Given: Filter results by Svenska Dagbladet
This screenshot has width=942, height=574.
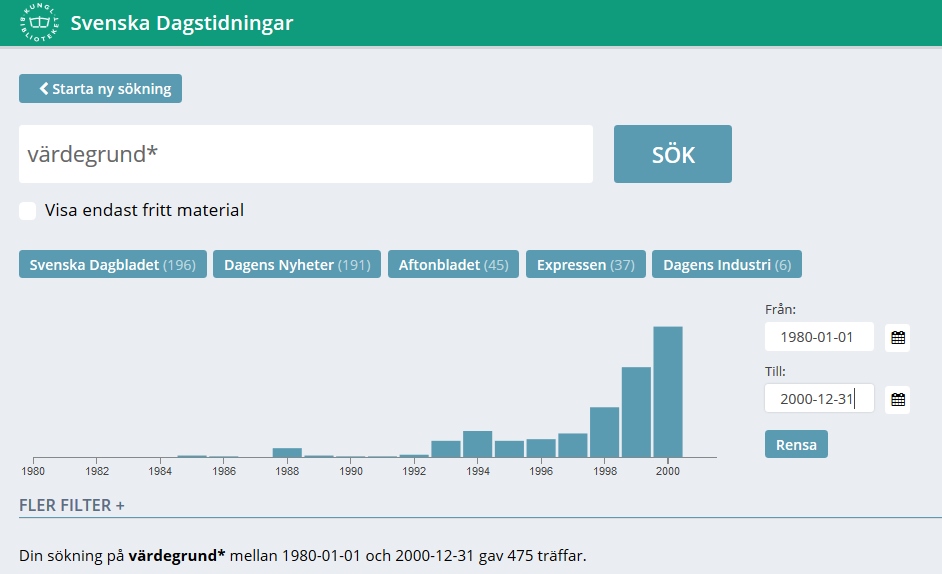Looking at the screenshot, I should click(113, 264).
